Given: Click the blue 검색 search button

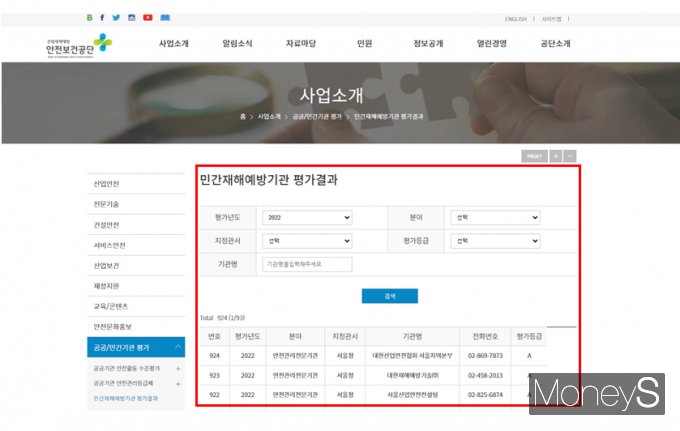Looking at the screenshot, I should point(390,296).
